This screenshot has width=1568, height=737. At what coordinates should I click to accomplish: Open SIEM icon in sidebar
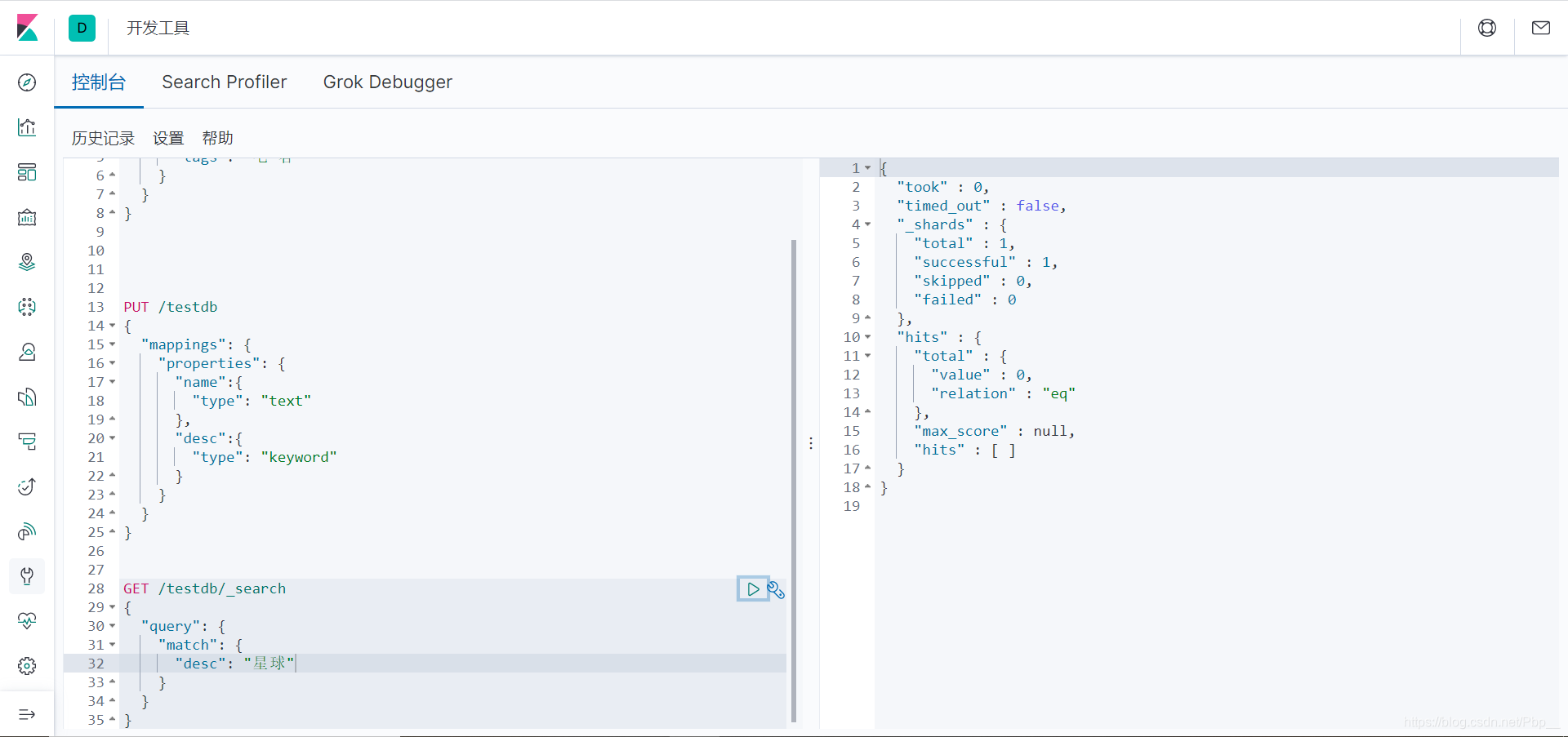coord(27,531)
